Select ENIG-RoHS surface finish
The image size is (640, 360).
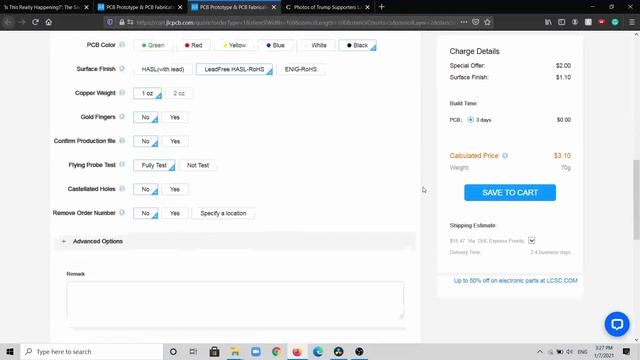(301, 69)
